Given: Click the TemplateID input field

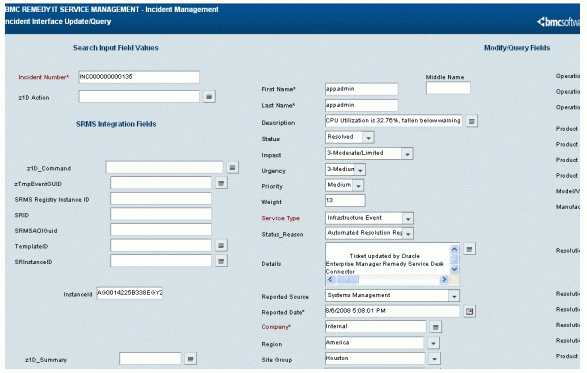Looking at the screenshot, I should [x=161, y=246].
